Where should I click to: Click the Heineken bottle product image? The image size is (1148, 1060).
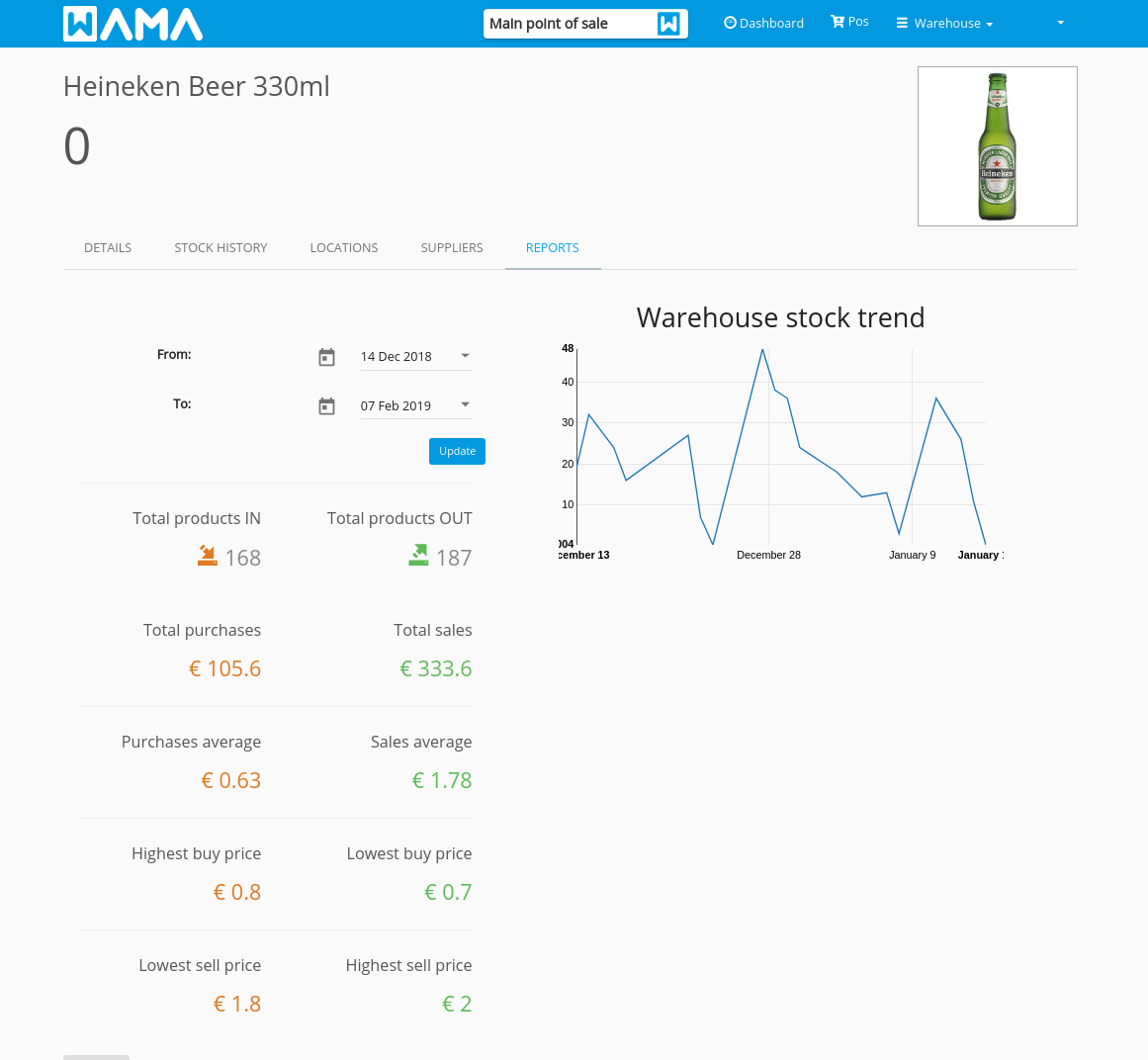tap(997, 146)
